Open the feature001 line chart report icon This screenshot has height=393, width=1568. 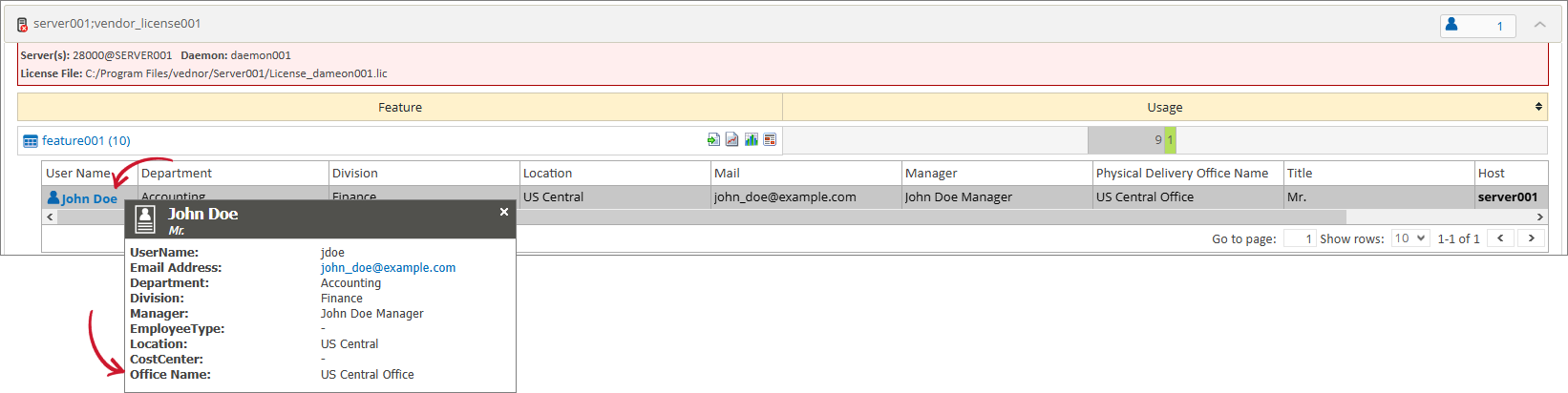tap(731, 139)
